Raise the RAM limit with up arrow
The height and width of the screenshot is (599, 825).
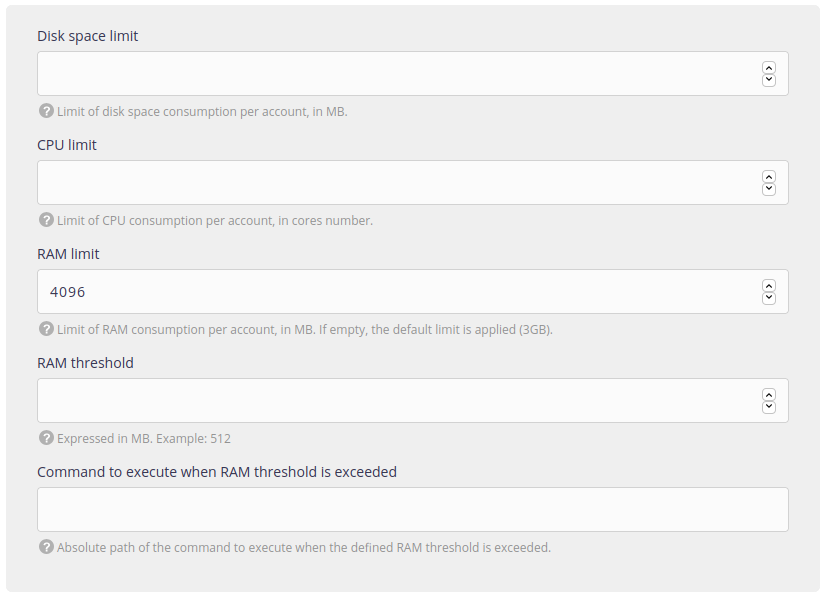[768, 286]
